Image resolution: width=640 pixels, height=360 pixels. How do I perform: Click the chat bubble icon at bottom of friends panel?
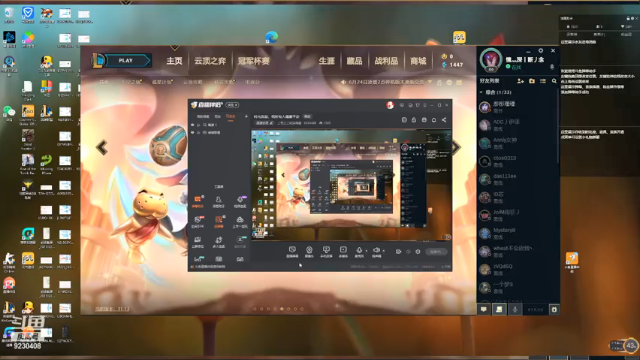484,309
